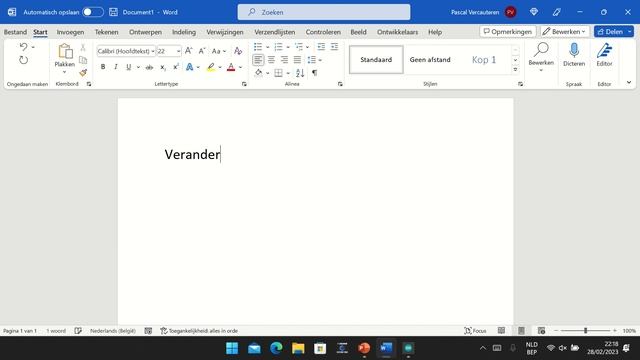Apply red font color
Image resolution: width=640 pixels, height=360 pixels.
point(231,67)
